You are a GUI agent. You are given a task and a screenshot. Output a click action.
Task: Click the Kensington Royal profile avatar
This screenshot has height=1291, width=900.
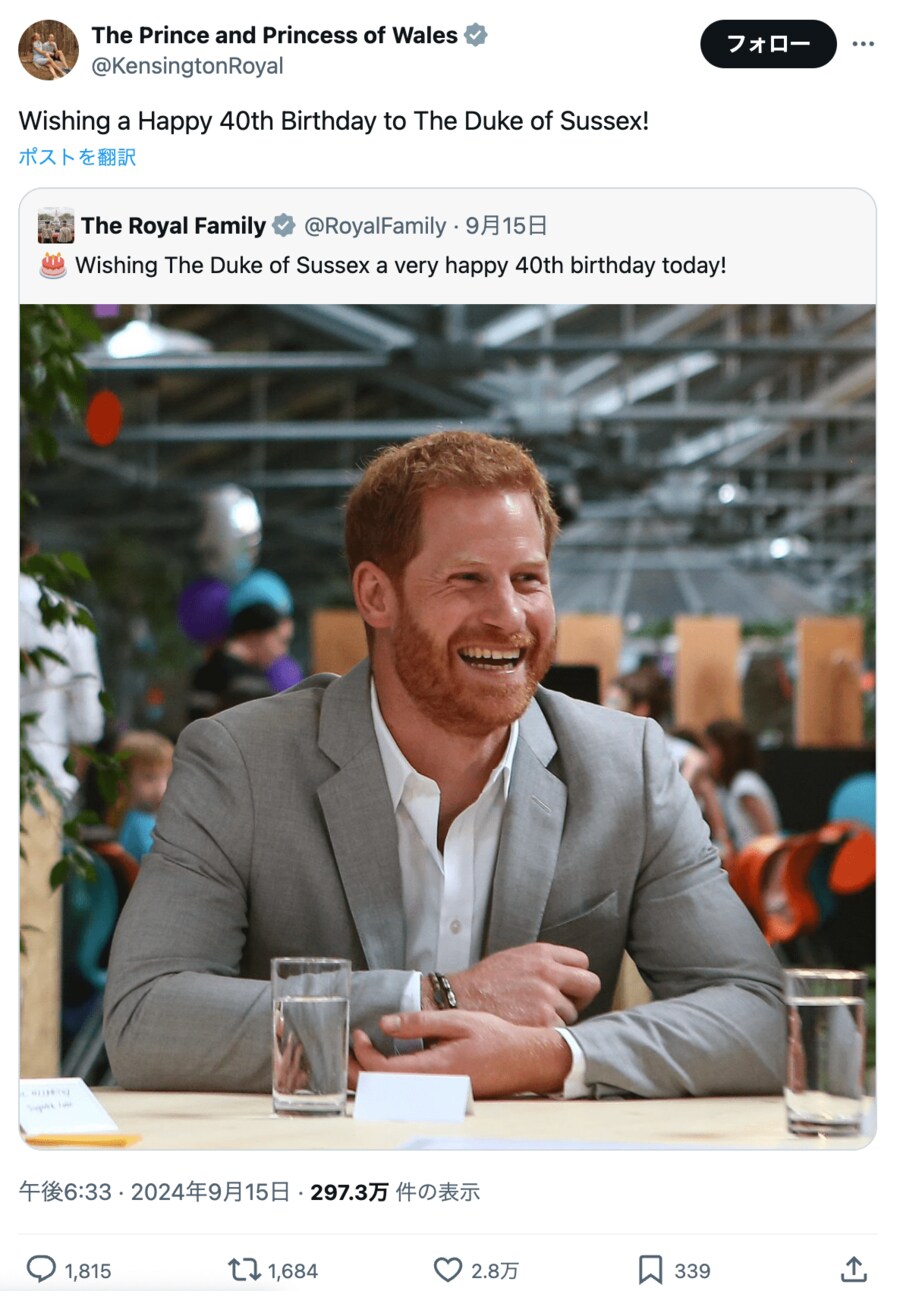pyautogui.click(x=48, y=50)
